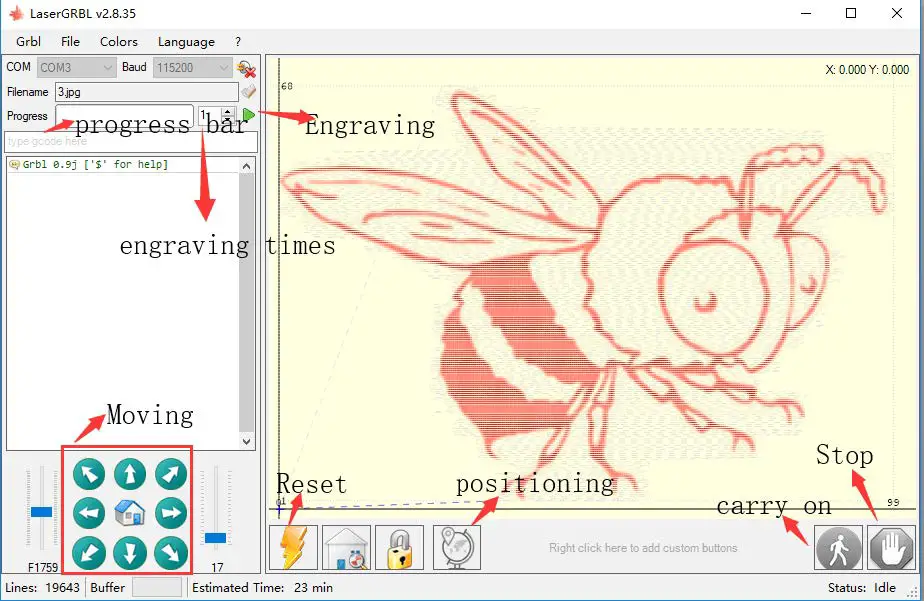Click the Estimated Time 23 min text
The height and width of the screenshot is (601, 924).
[x=262, y=587]
